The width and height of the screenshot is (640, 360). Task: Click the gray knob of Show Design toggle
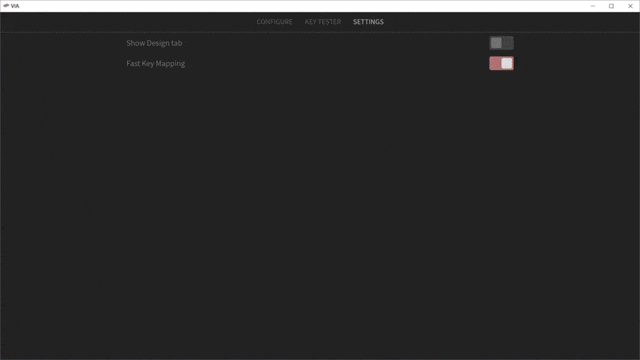pos(496,43)
